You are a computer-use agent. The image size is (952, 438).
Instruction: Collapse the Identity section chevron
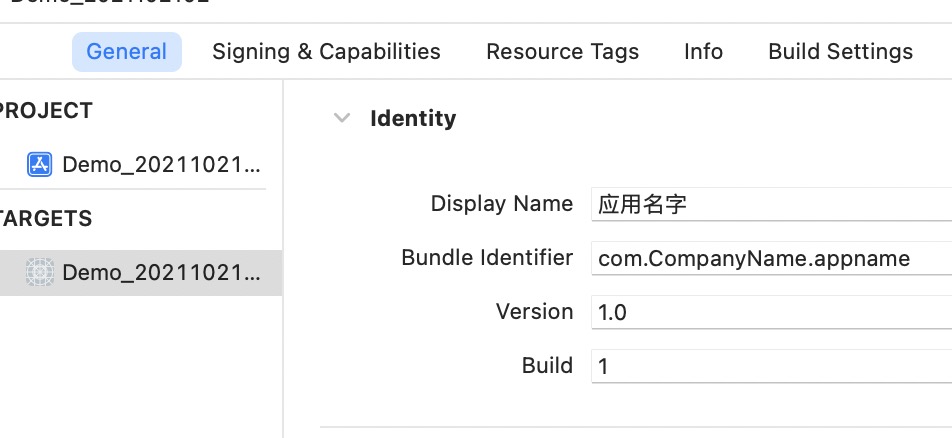pyautogui.click(x=342, y=118)
